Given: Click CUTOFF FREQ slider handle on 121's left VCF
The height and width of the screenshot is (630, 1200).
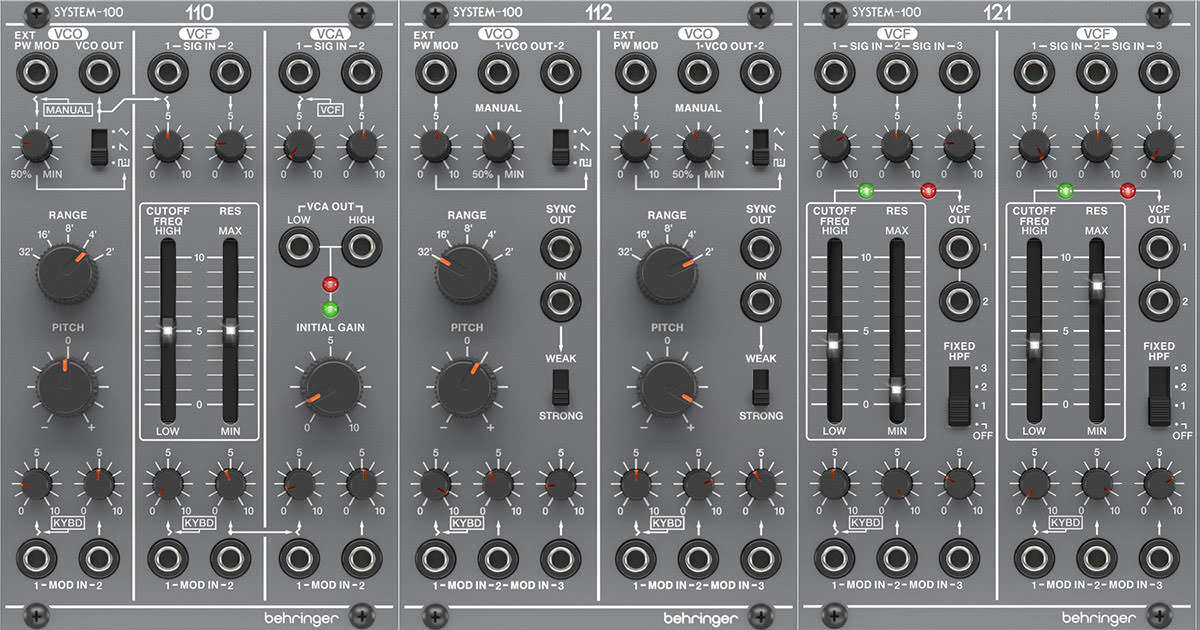Looking at the screenshot, I should tap(834, 347).
